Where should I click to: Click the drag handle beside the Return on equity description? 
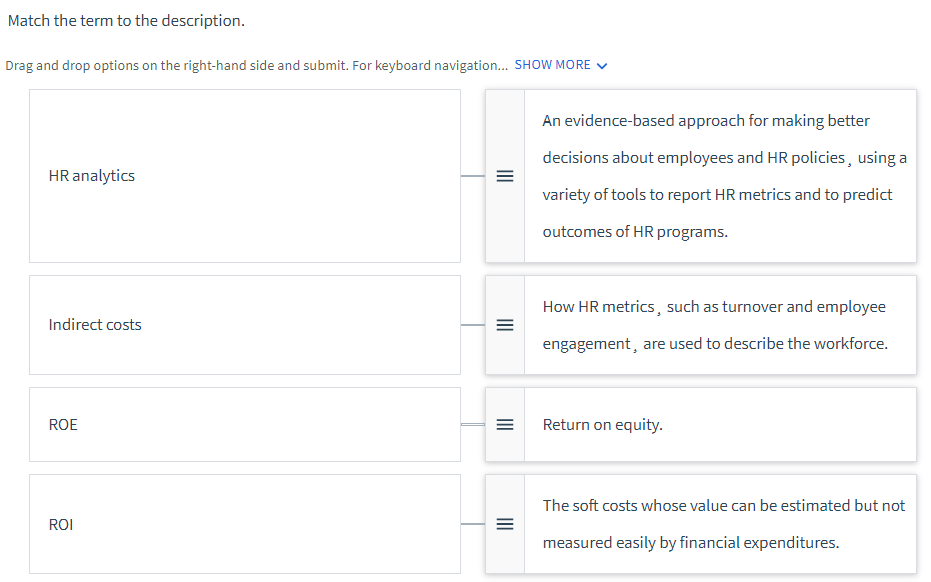(505, 424)
